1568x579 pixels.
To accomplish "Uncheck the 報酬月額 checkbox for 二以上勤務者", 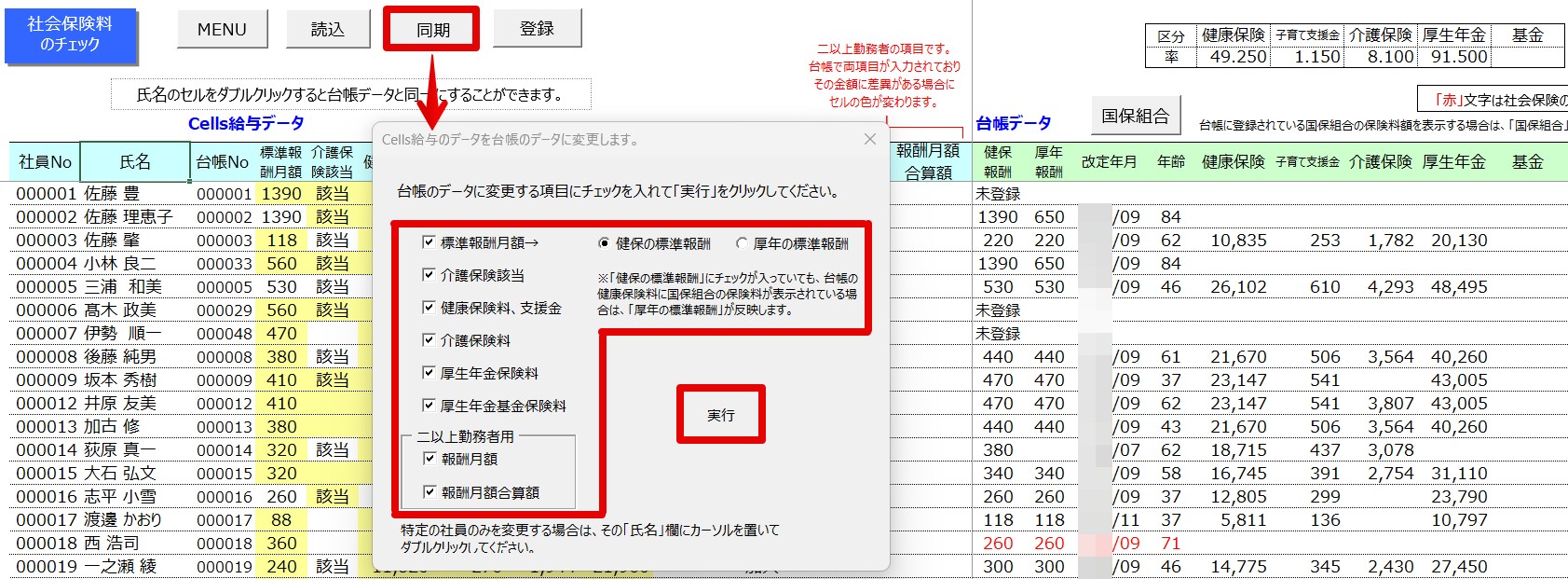I will pos(429,459).
